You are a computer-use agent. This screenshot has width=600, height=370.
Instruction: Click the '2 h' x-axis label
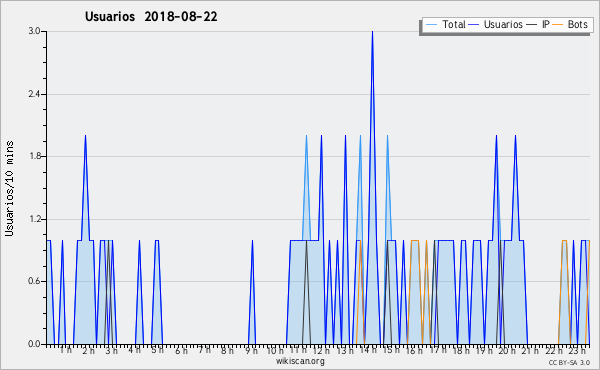[x=88, y=351]
